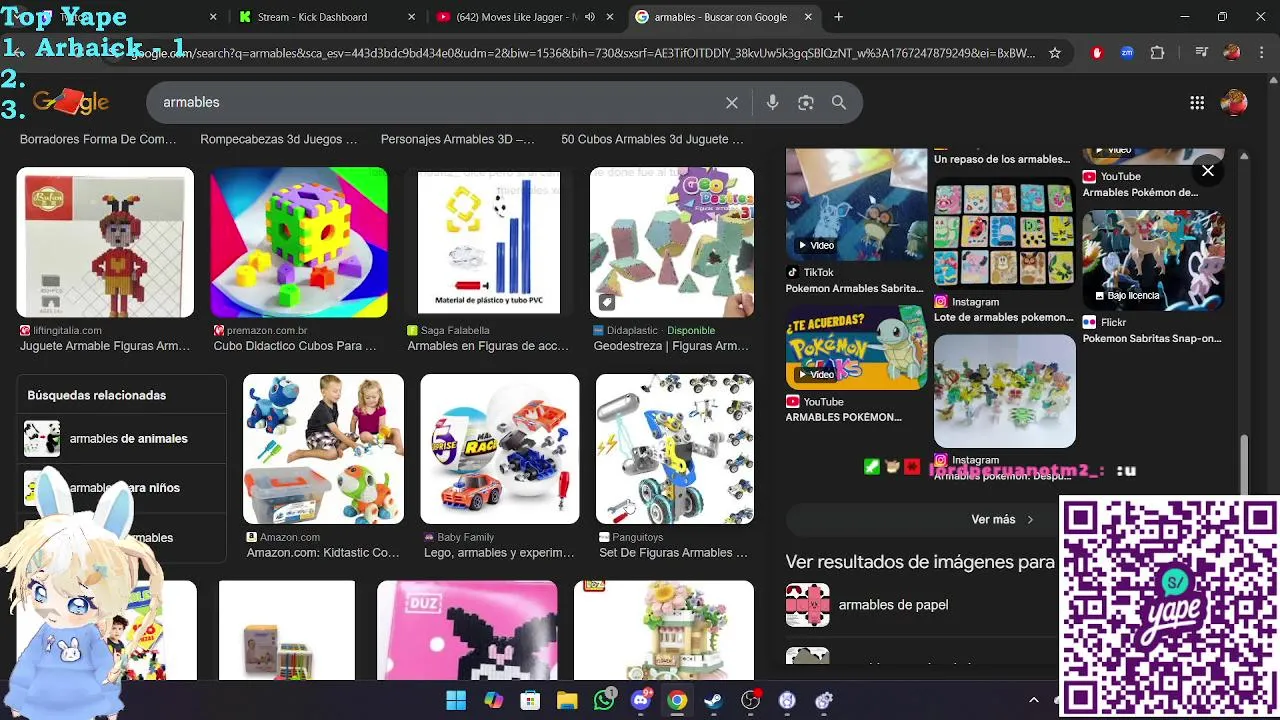Image resolution: width=1280 pixels, height=720 pixels.
Task: Open Rompecabezas 3d Juegos result title
Action: (278, 139)
